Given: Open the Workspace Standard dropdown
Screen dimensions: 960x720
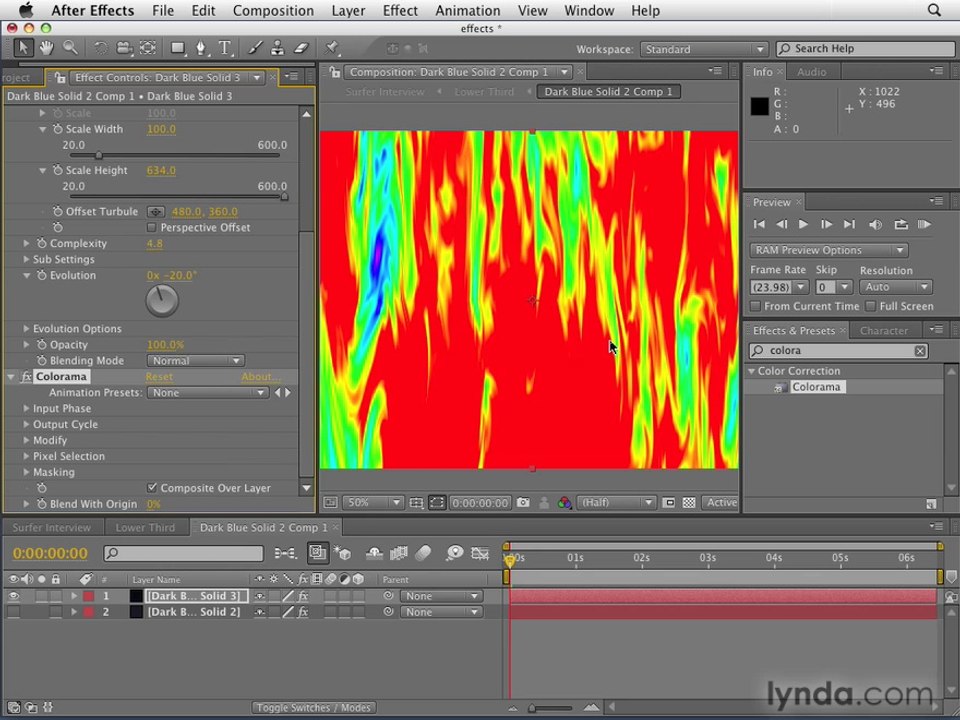Looking at the screenshot, I should [703, 49].
